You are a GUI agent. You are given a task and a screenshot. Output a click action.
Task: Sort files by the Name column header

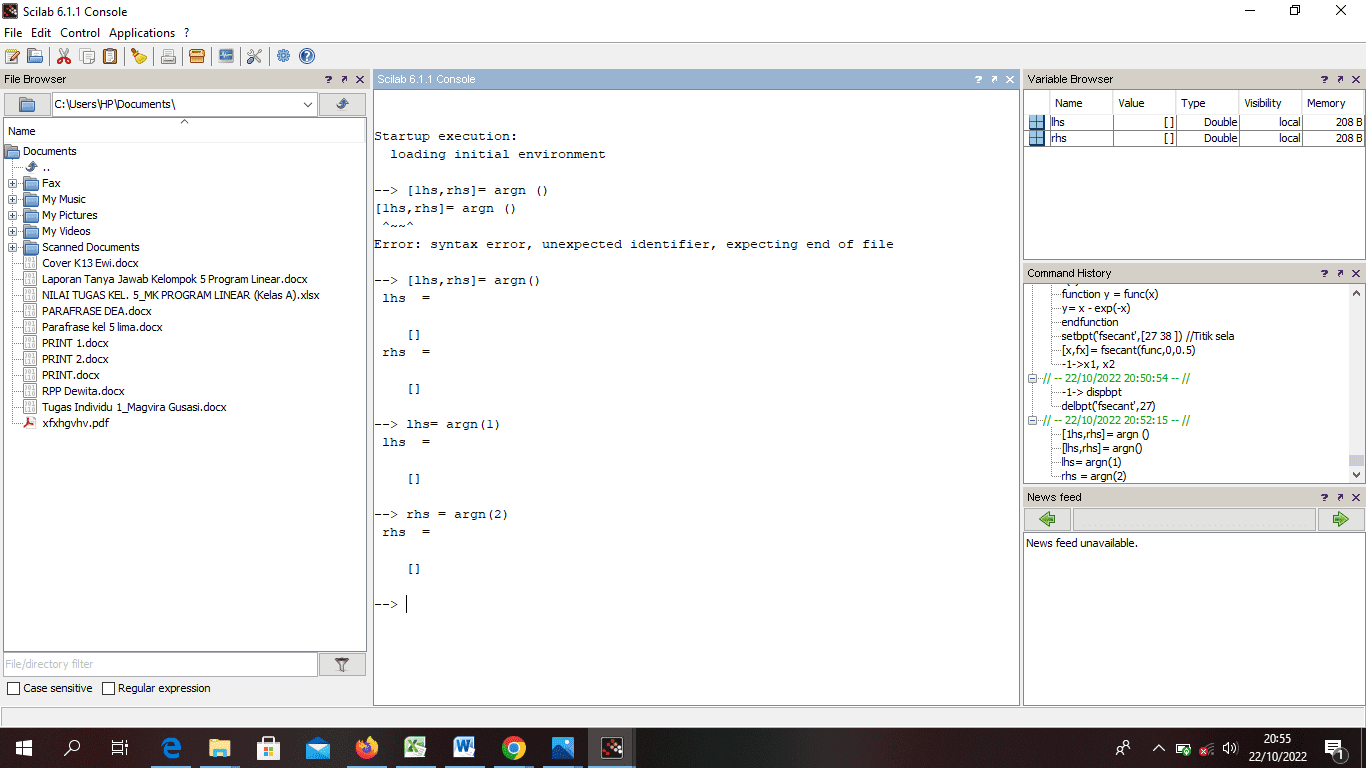185,131
